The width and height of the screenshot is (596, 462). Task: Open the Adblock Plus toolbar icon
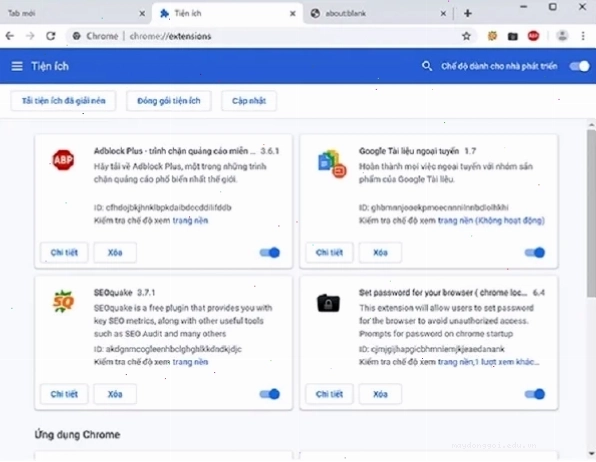tap(533, 36)
